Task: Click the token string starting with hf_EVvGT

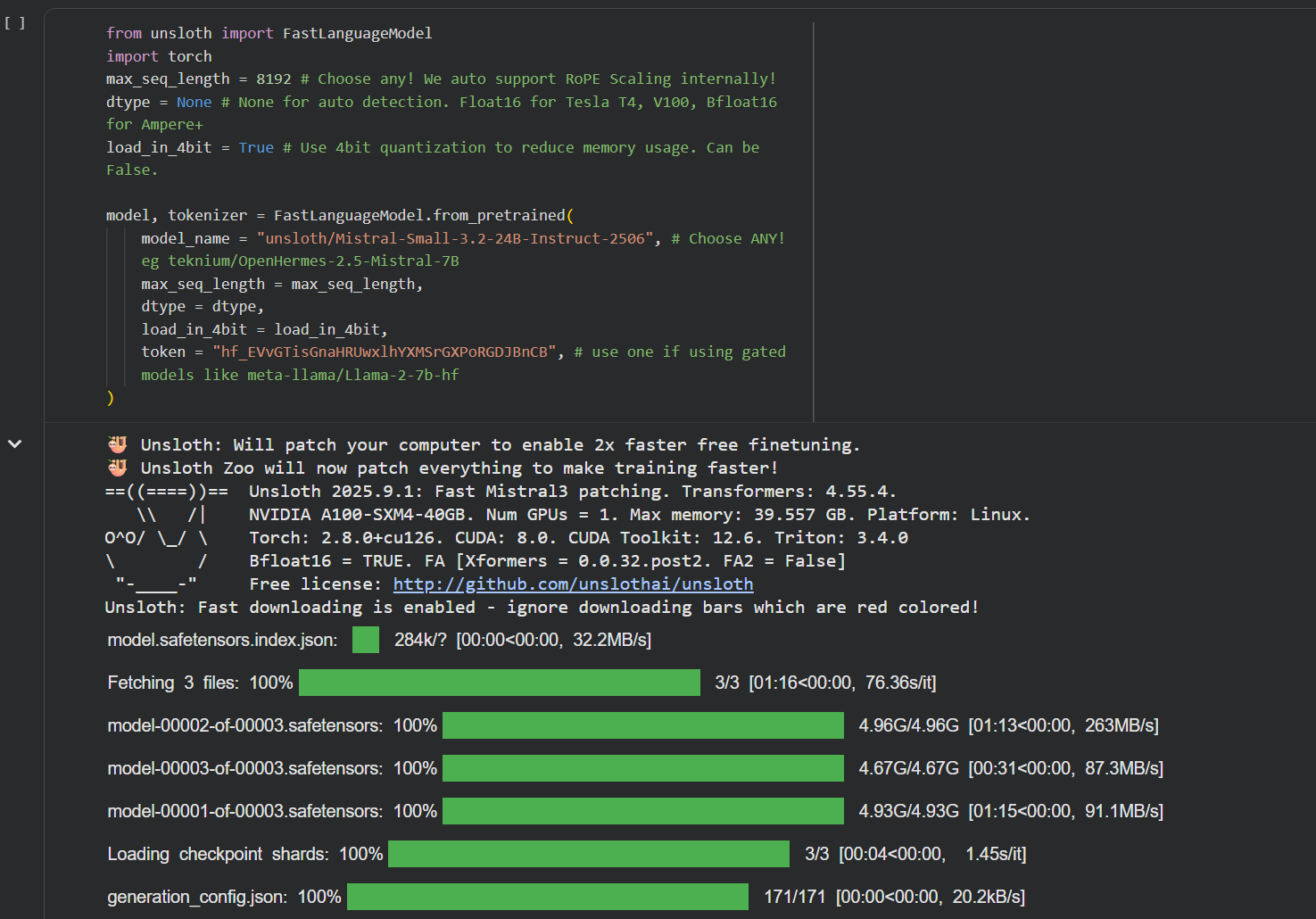Action: click(x=384, y=352)
